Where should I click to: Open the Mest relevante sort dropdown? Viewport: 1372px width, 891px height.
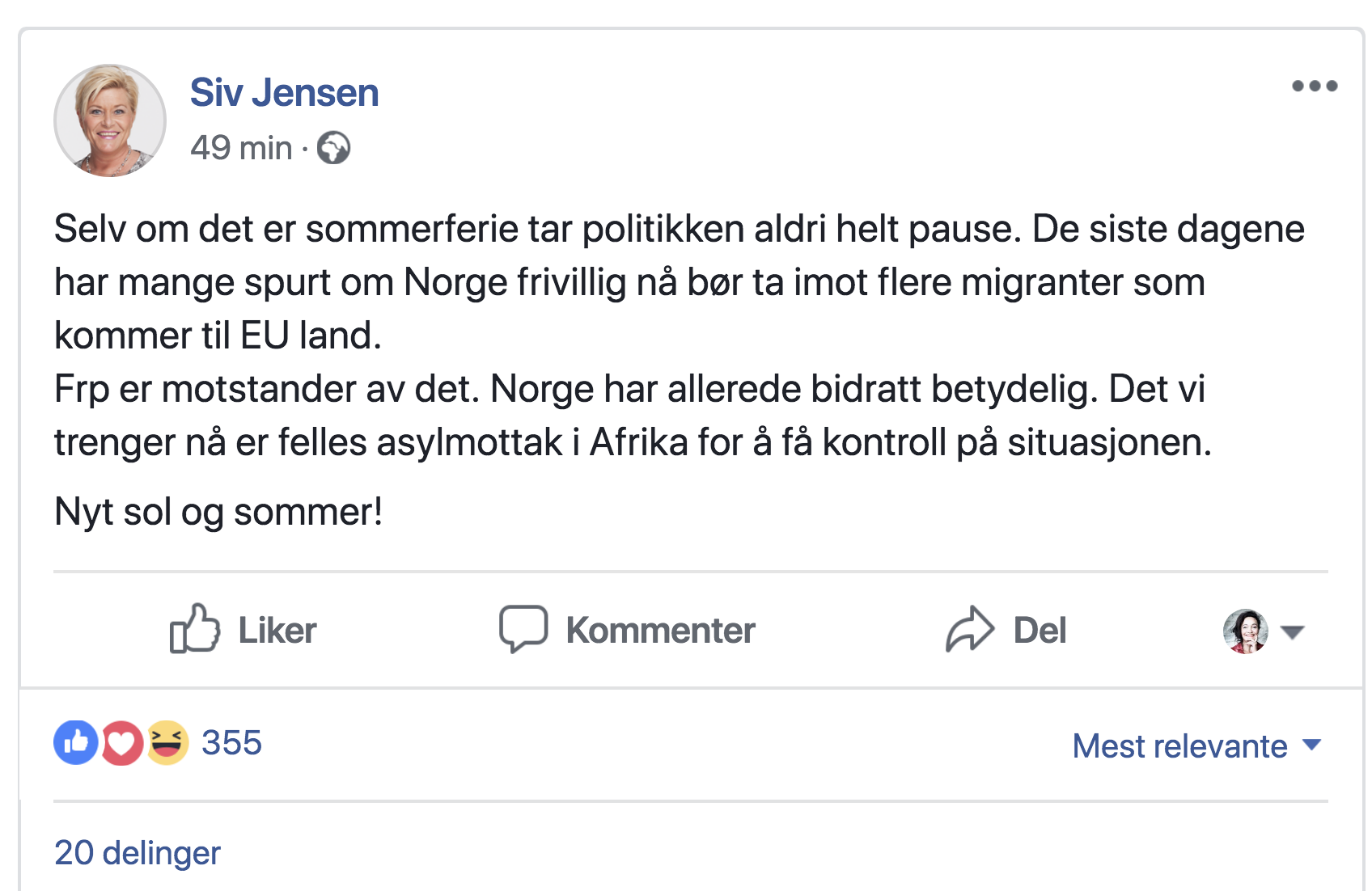pyautogui.click(x=1179, y=745)
